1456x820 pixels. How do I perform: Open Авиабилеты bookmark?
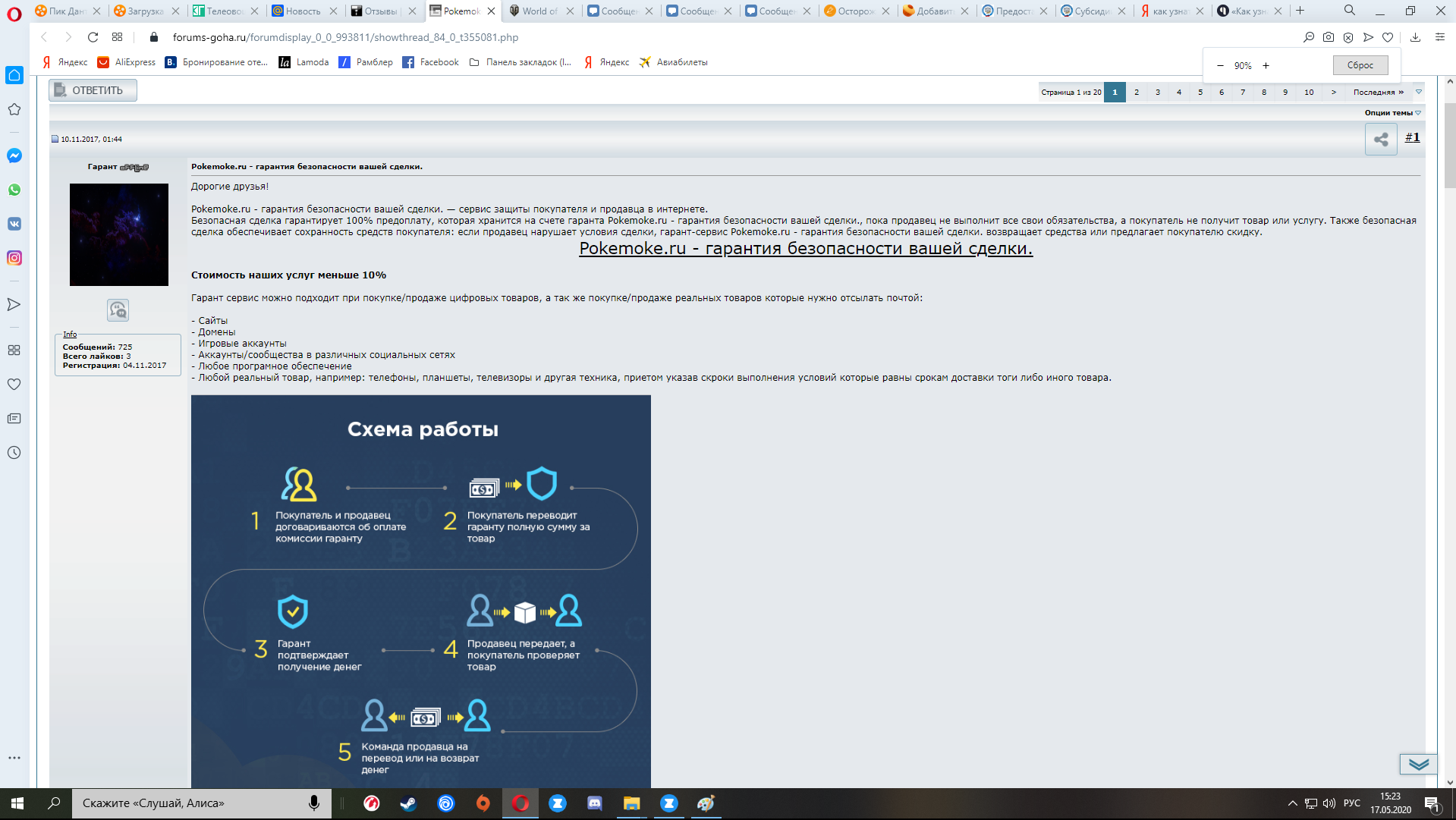pyautogui.click(x=674, y=62)
